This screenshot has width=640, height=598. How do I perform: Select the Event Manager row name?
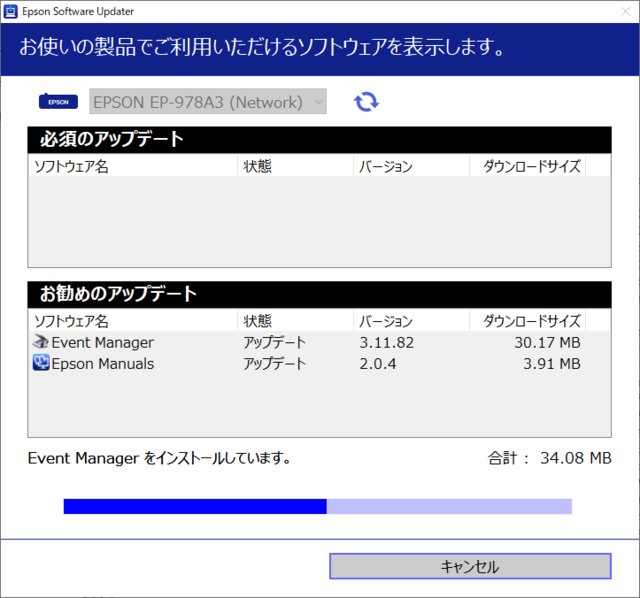(102, 342)
